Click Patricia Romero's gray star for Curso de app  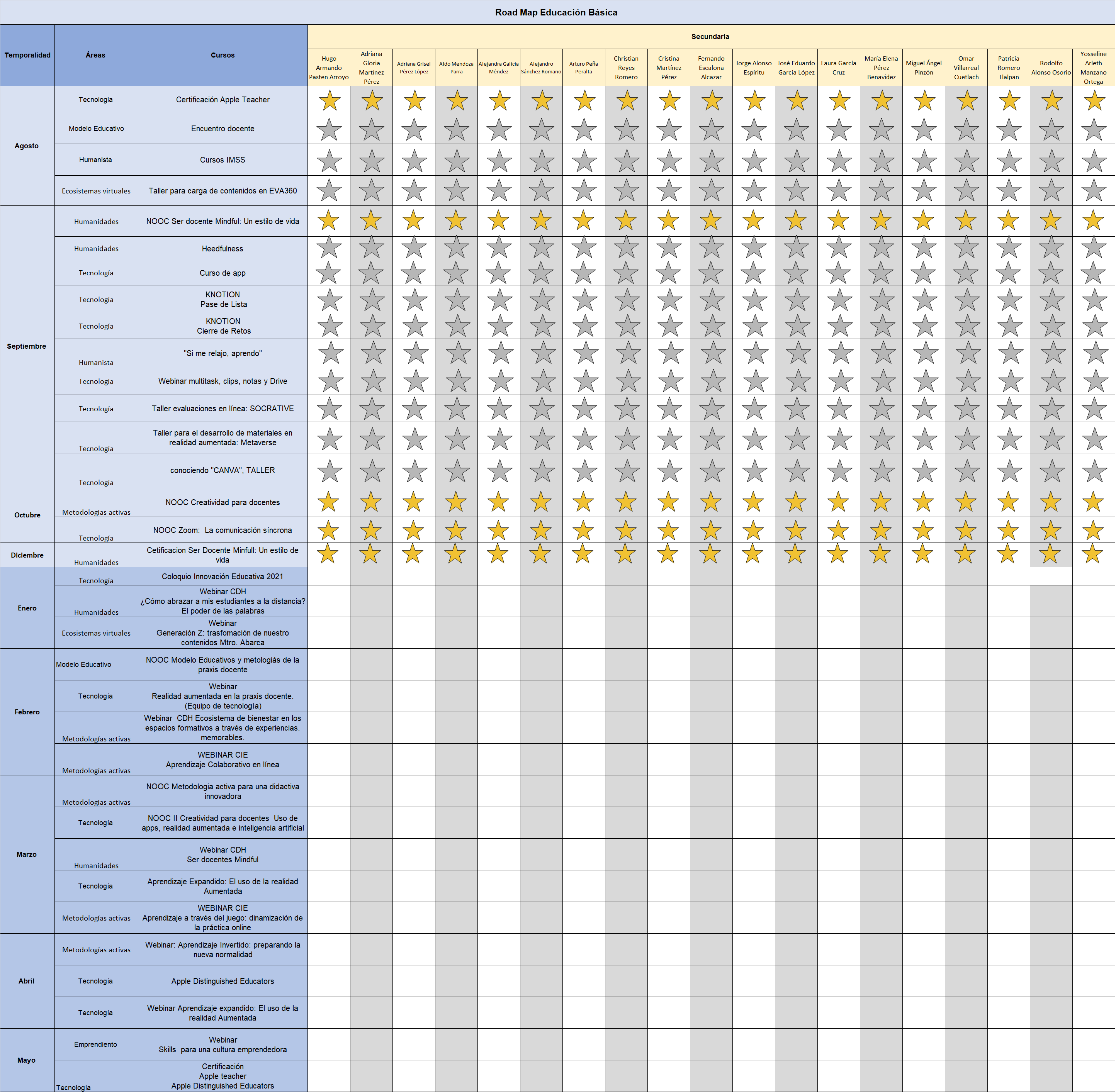[x=1008, y=273]
